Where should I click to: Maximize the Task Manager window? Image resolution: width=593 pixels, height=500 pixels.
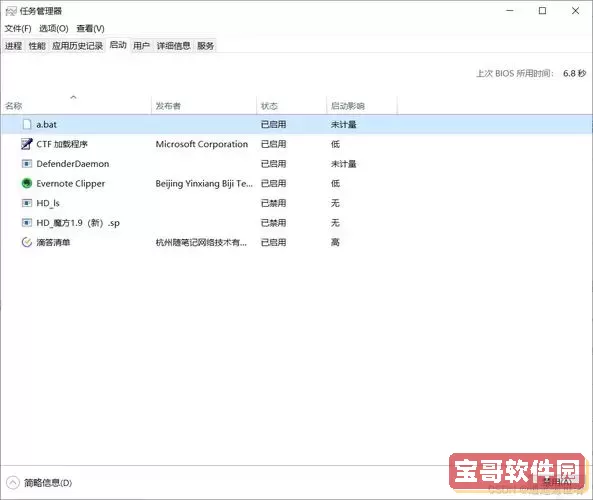pyautogui.click(x=542, y=11)
